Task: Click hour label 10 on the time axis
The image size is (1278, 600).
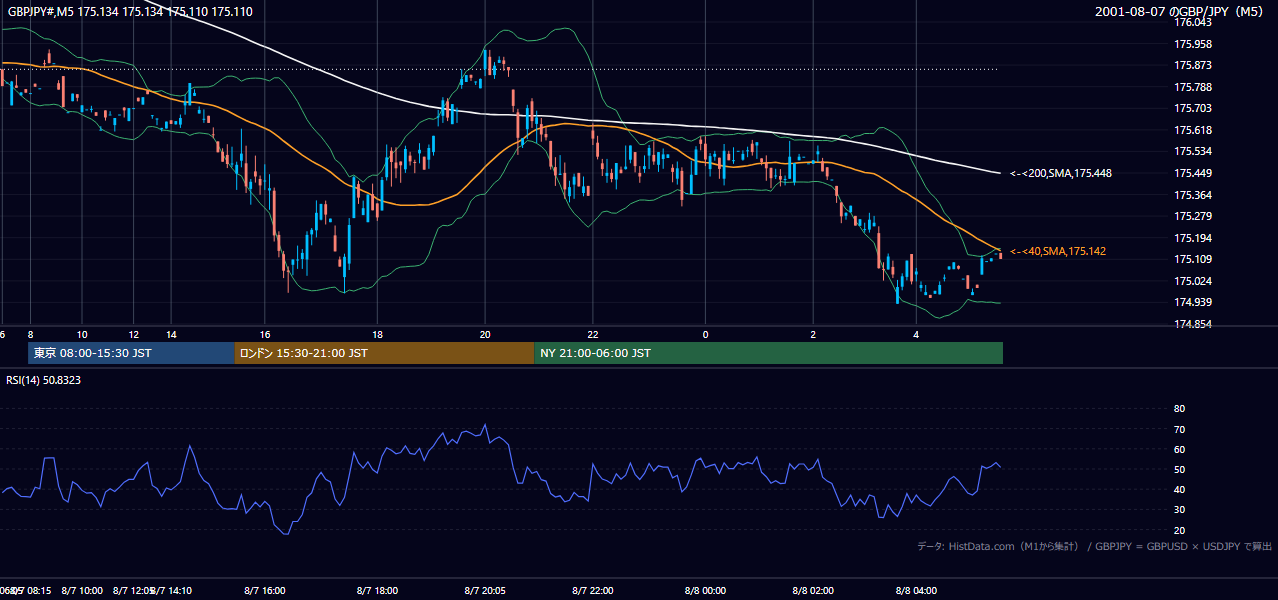Action: (x=82, y=334)
